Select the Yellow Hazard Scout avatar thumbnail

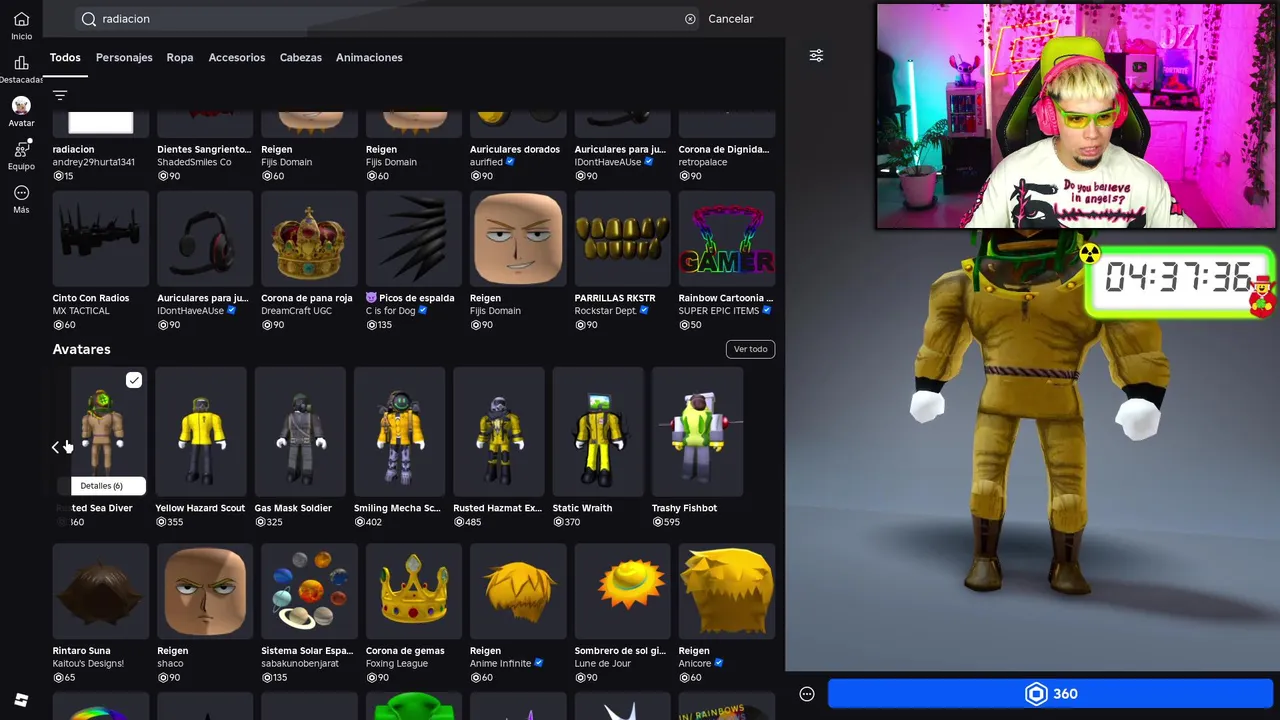click(x=200, y=432)
